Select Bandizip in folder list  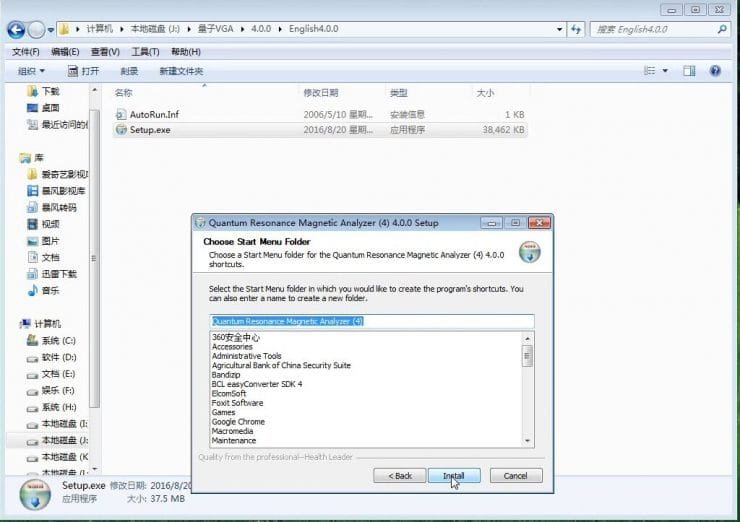[226, 375]
